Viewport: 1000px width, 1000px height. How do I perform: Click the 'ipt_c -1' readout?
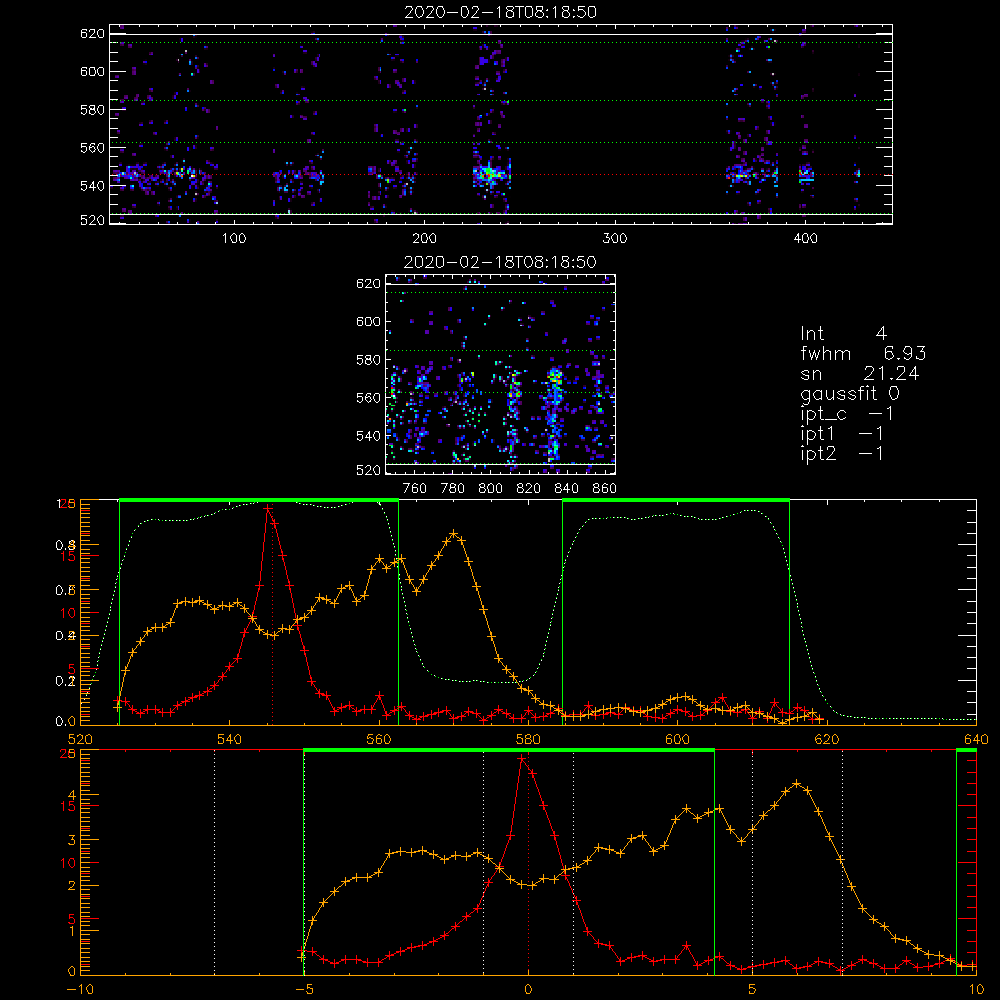click(x=847, y=414)
